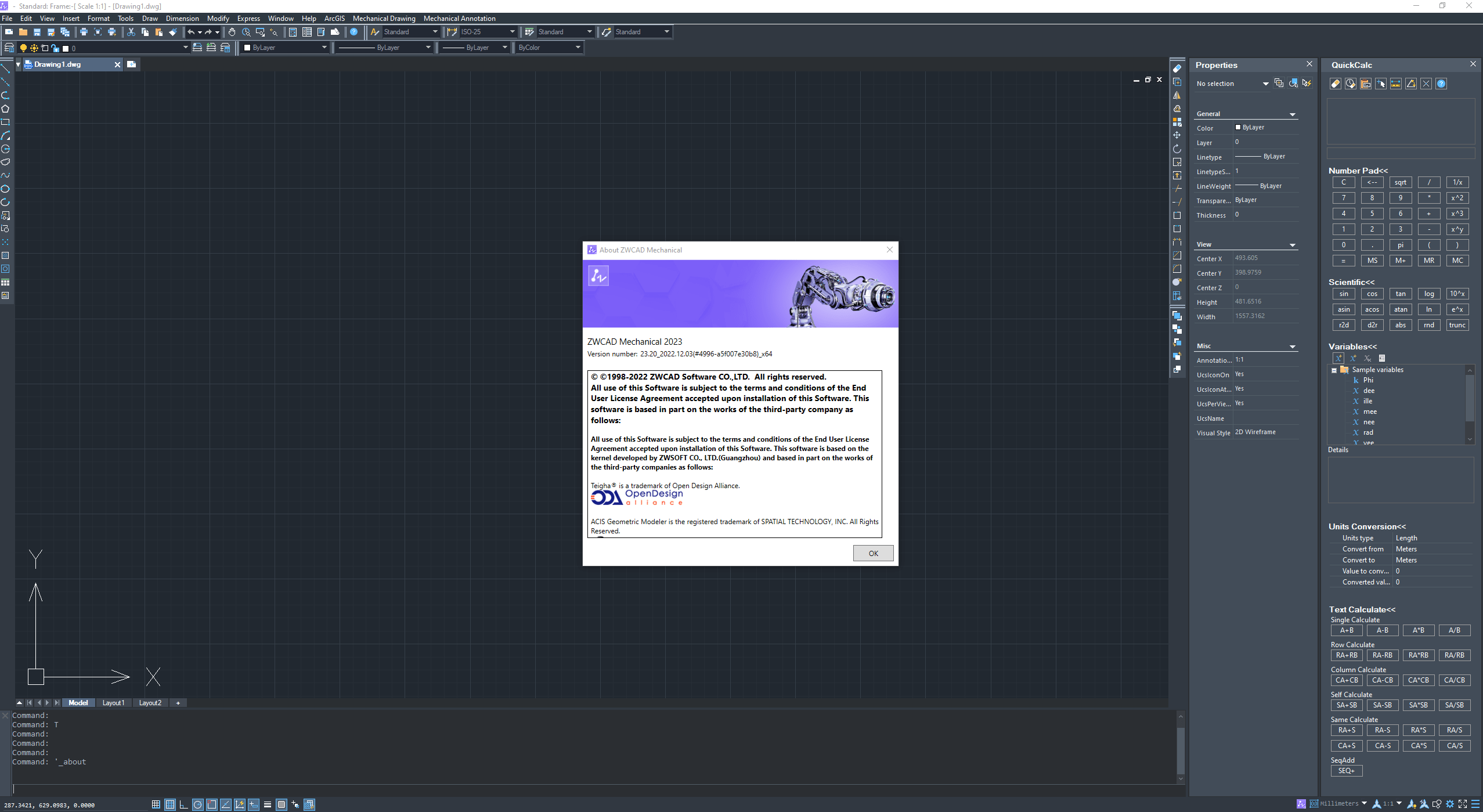
Task: Open the ByColor plot style dropdown
Action: 549,48
